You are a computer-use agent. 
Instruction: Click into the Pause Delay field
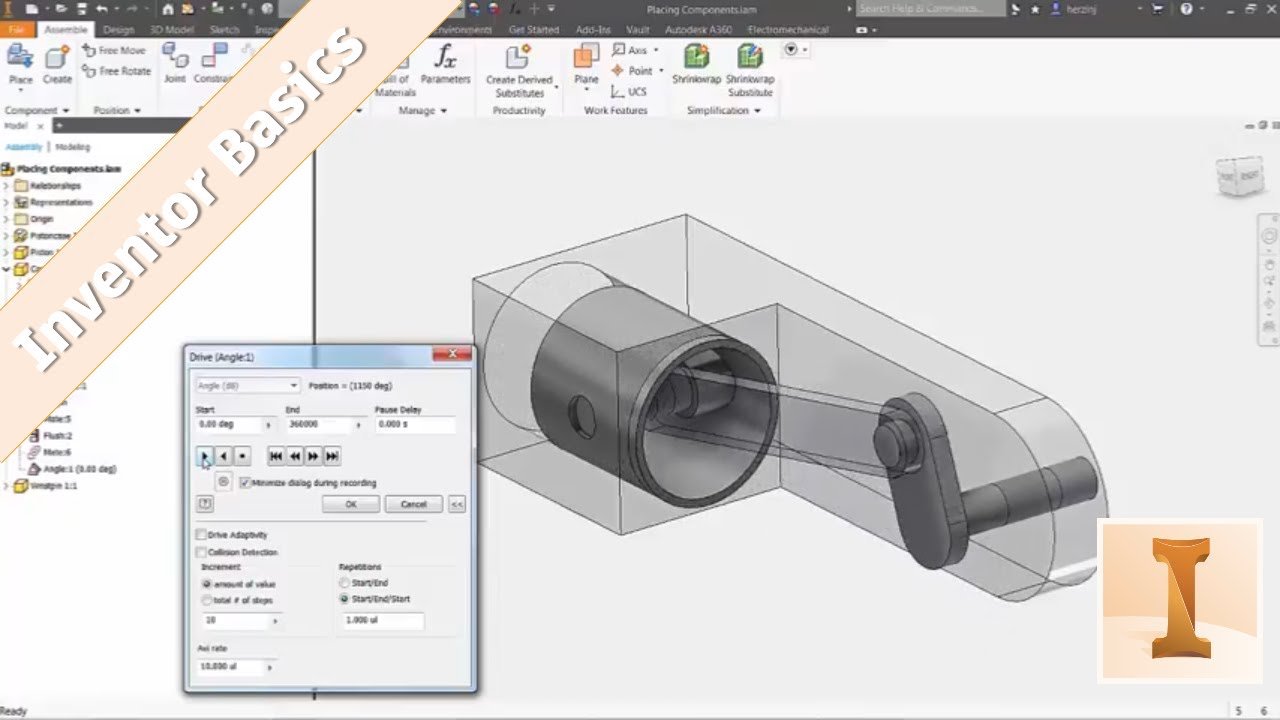[x=414, y=425]
